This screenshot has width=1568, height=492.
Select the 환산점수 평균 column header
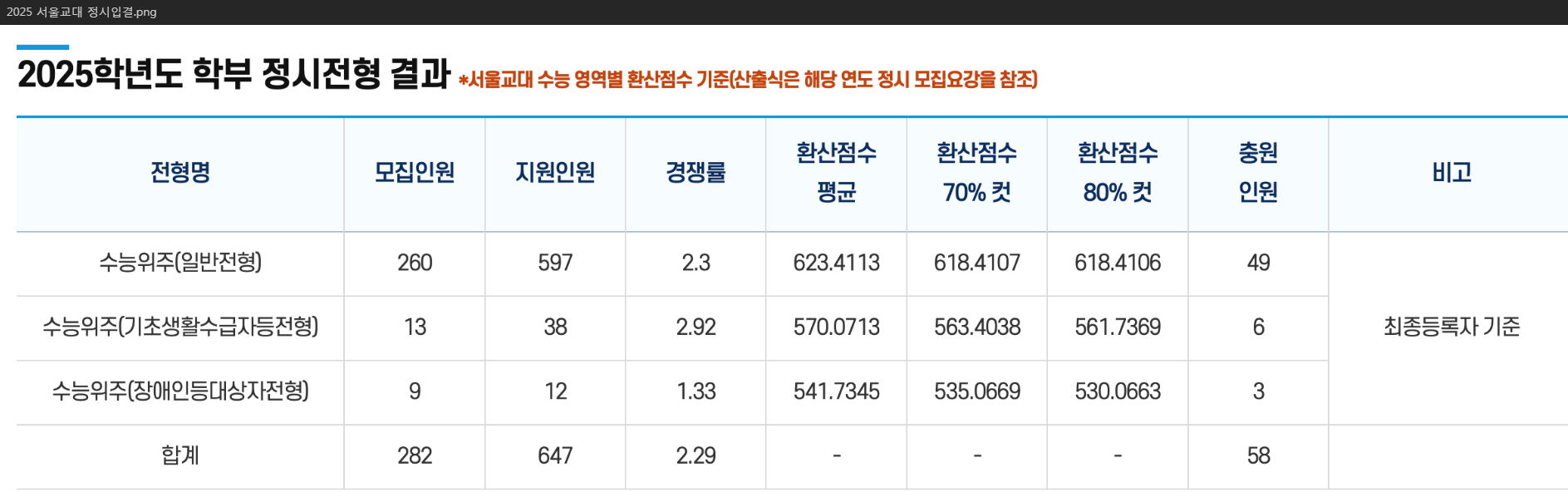[836, 173]
